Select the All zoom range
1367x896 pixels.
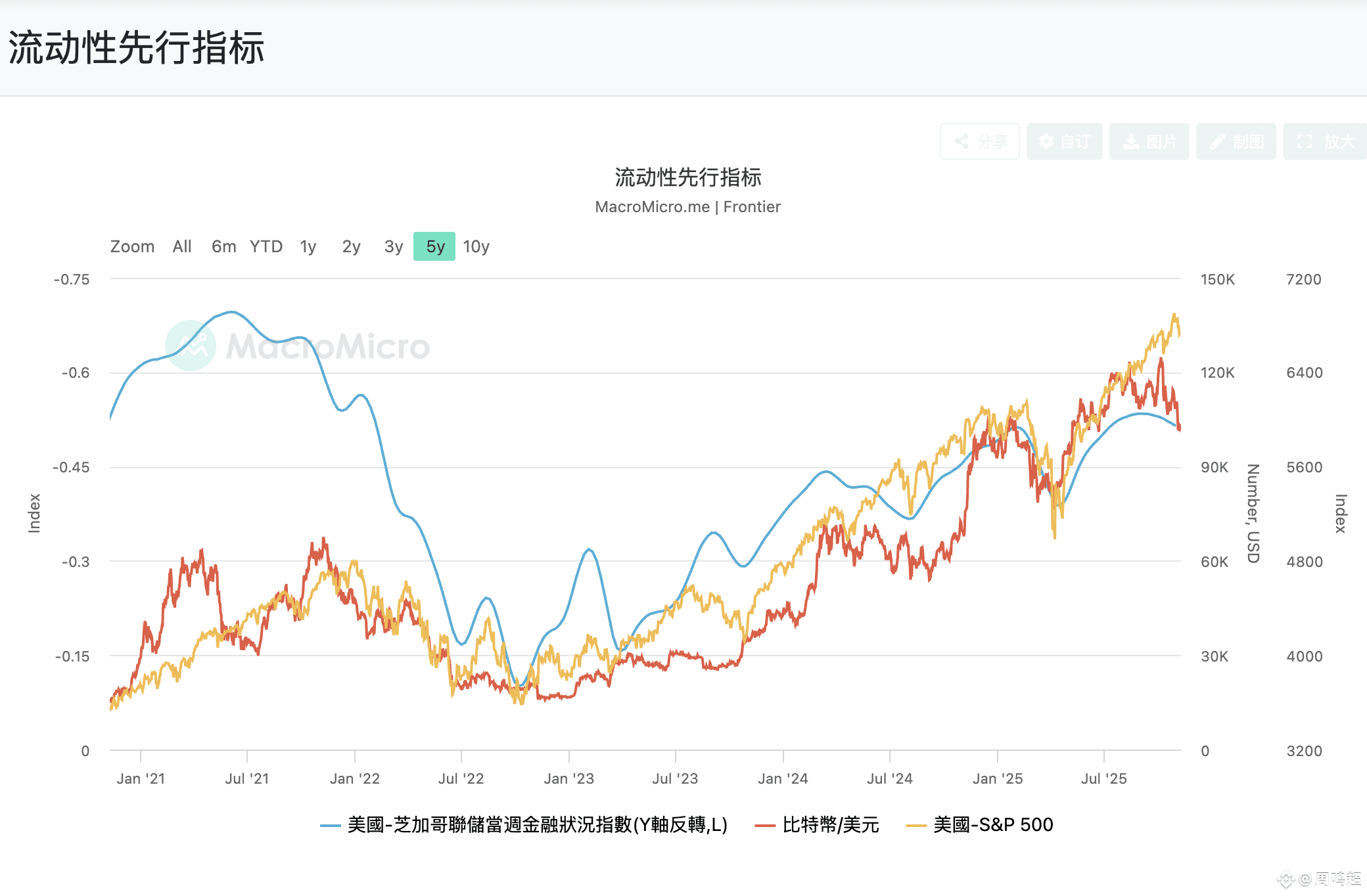click(182, 246)
